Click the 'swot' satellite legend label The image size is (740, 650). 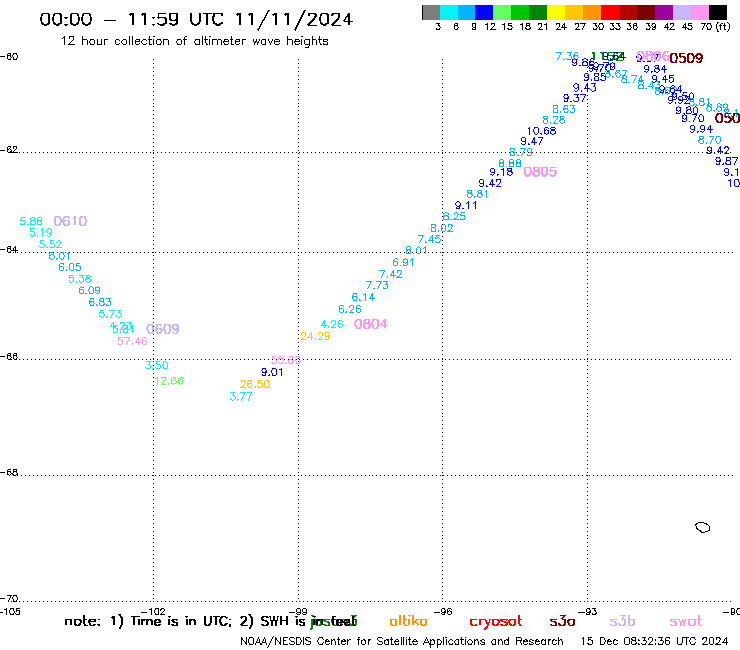point(686,621)
